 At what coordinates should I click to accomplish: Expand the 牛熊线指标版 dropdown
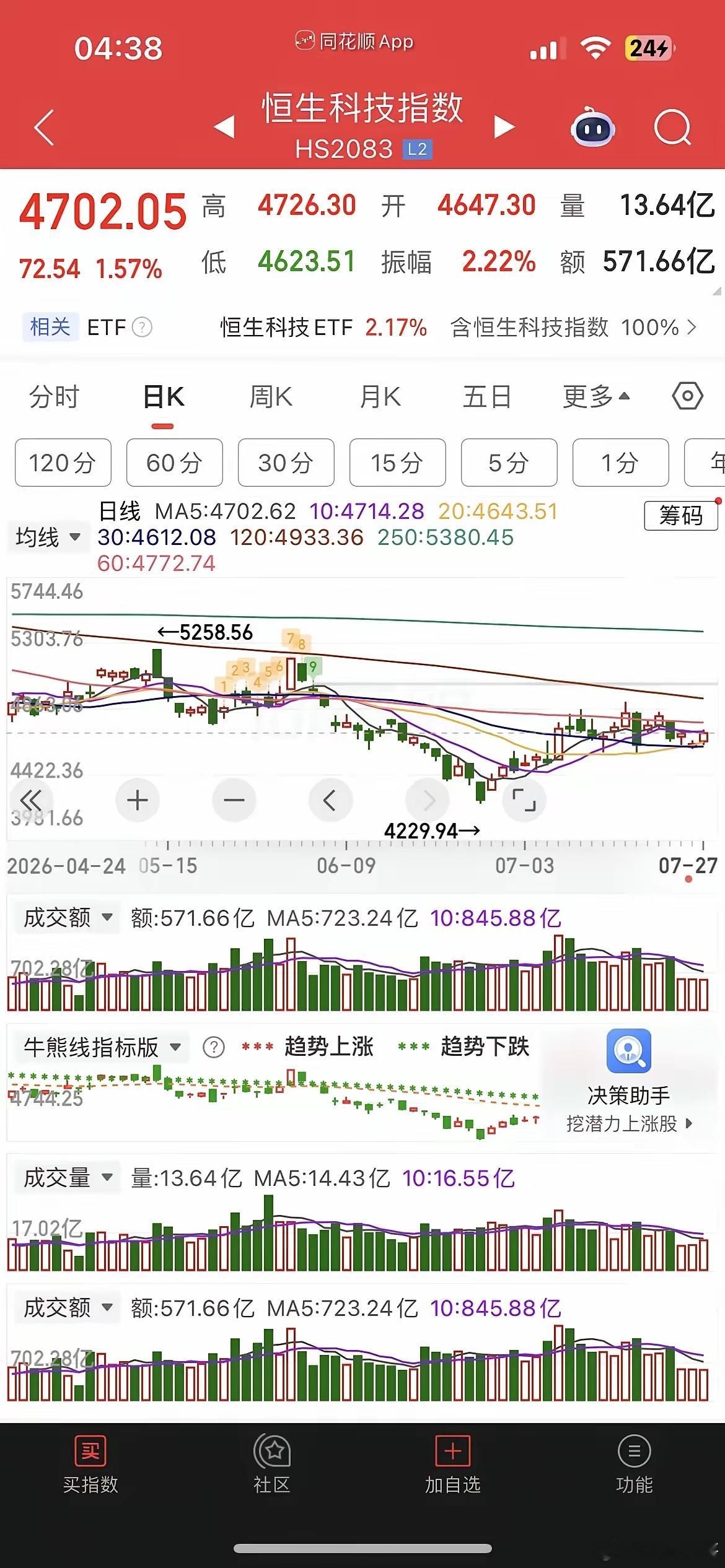coord(102,1047)
